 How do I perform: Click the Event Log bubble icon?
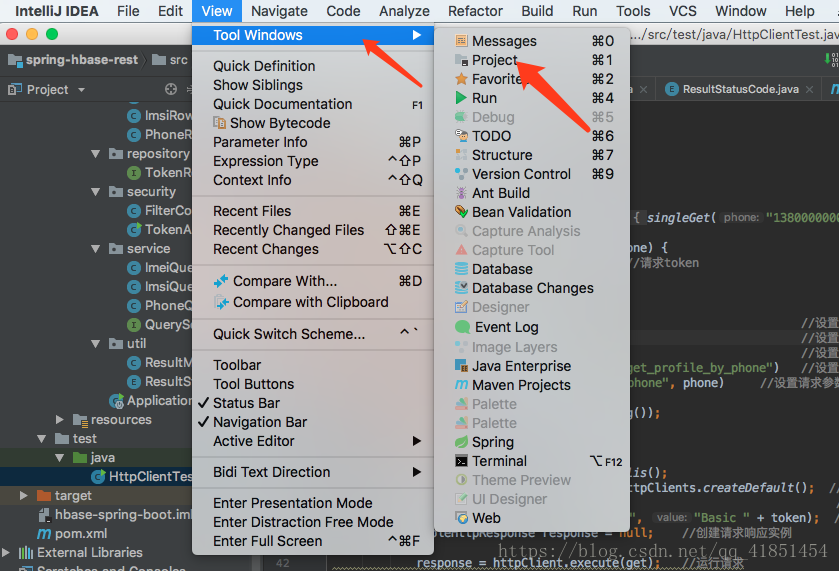[x=462, y=327]
